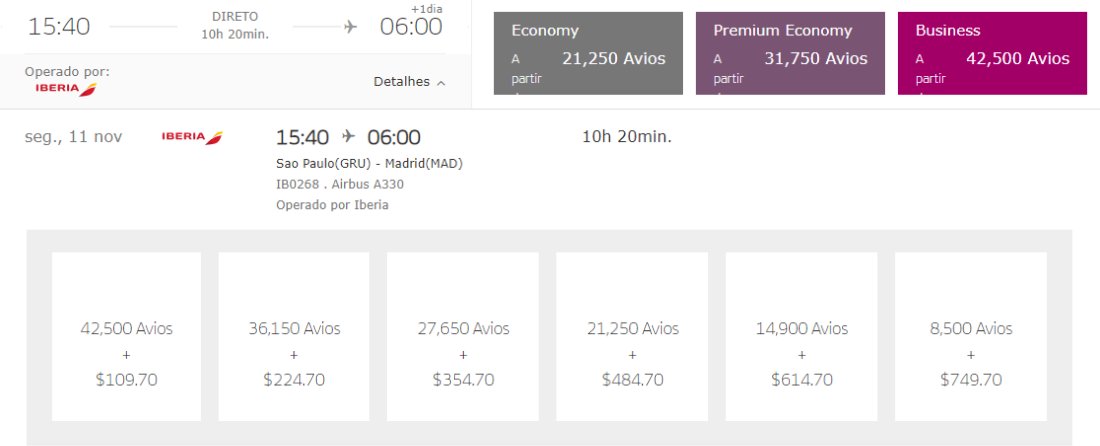Click the chevron arrow next to Detalhes
Screen dimensions: 1100x446
[x=441, y=82]
